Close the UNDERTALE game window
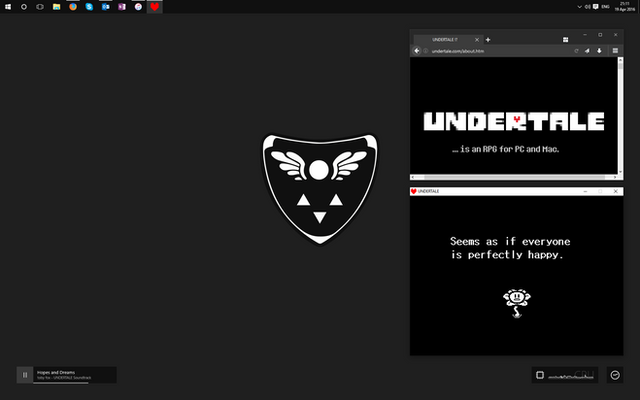 tap(616, 191)
